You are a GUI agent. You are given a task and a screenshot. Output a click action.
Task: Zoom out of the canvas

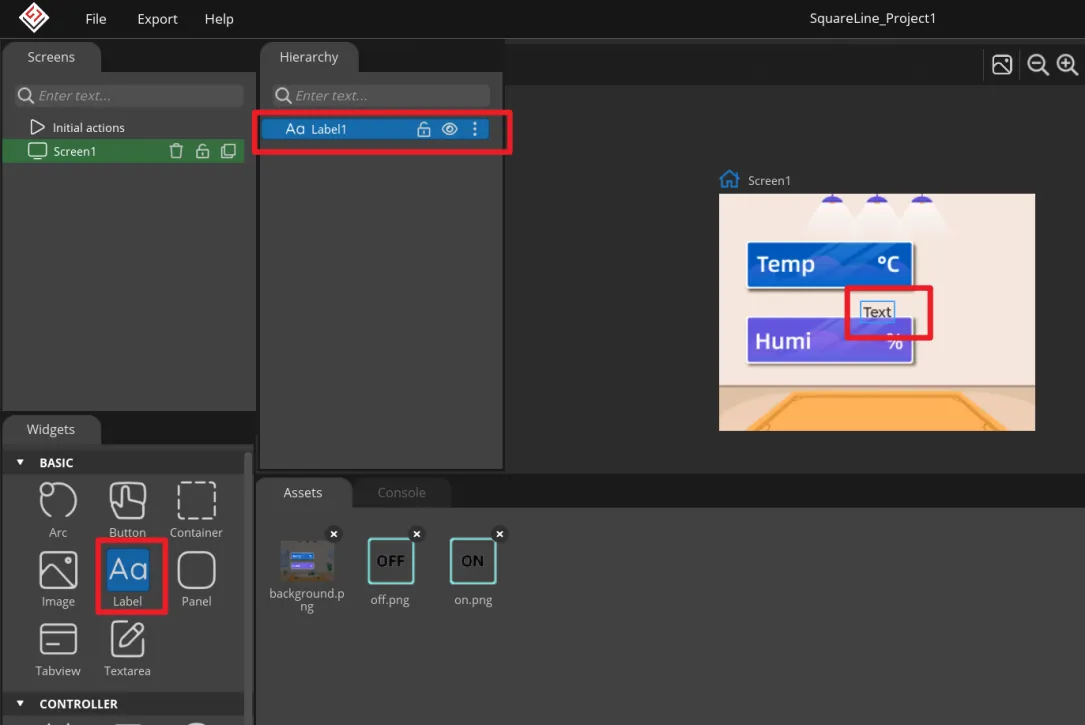point(1038,65)
